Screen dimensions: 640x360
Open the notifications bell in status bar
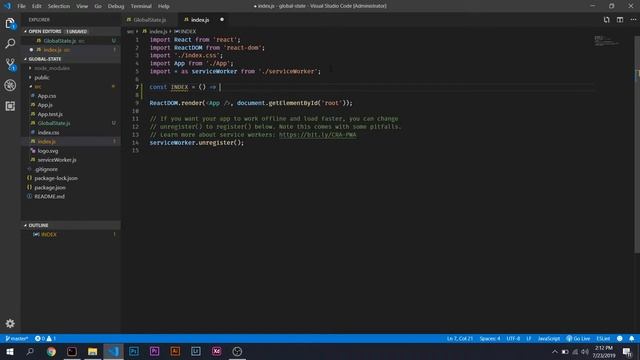631,338
